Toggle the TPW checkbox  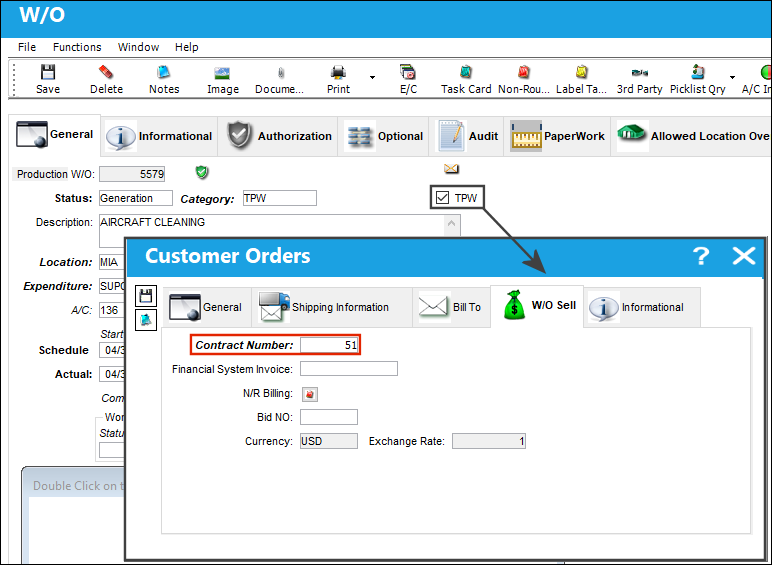point(443,198)
